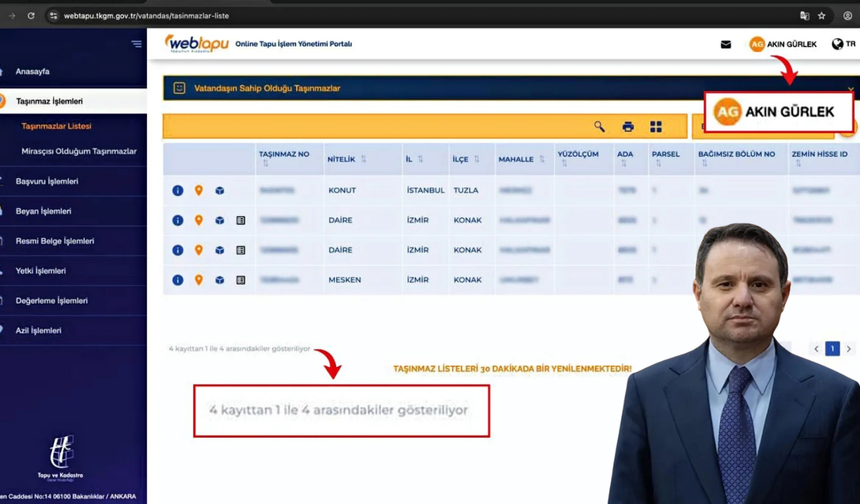
Task: Switch to grid view using the tiles icon
Action: tap(656, 127)
